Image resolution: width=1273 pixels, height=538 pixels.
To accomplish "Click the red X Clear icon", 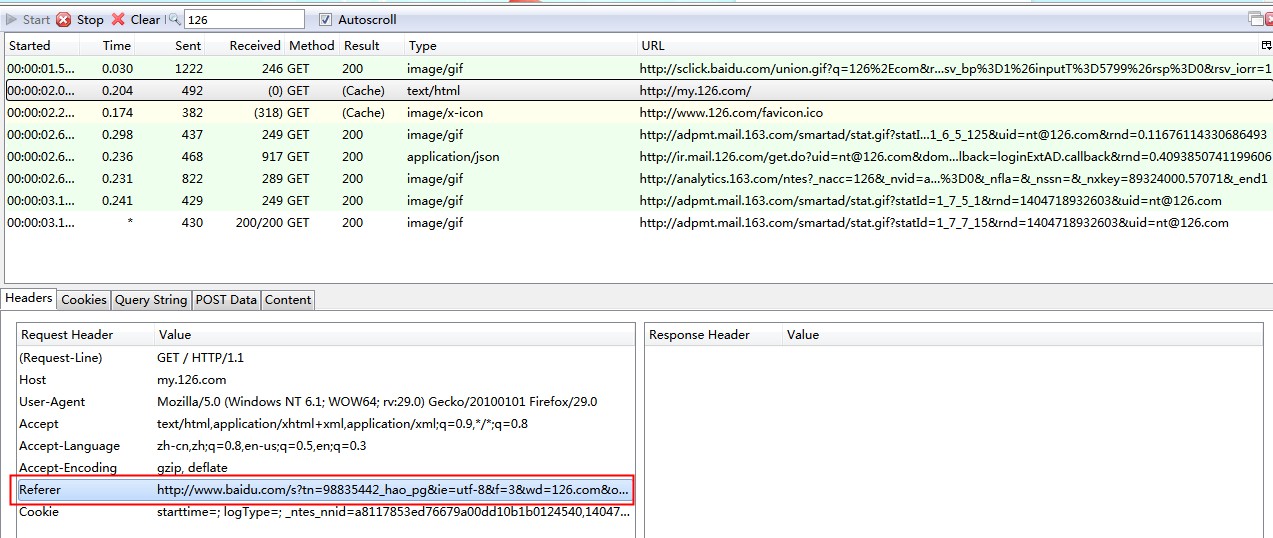I will tap(118, 19).
